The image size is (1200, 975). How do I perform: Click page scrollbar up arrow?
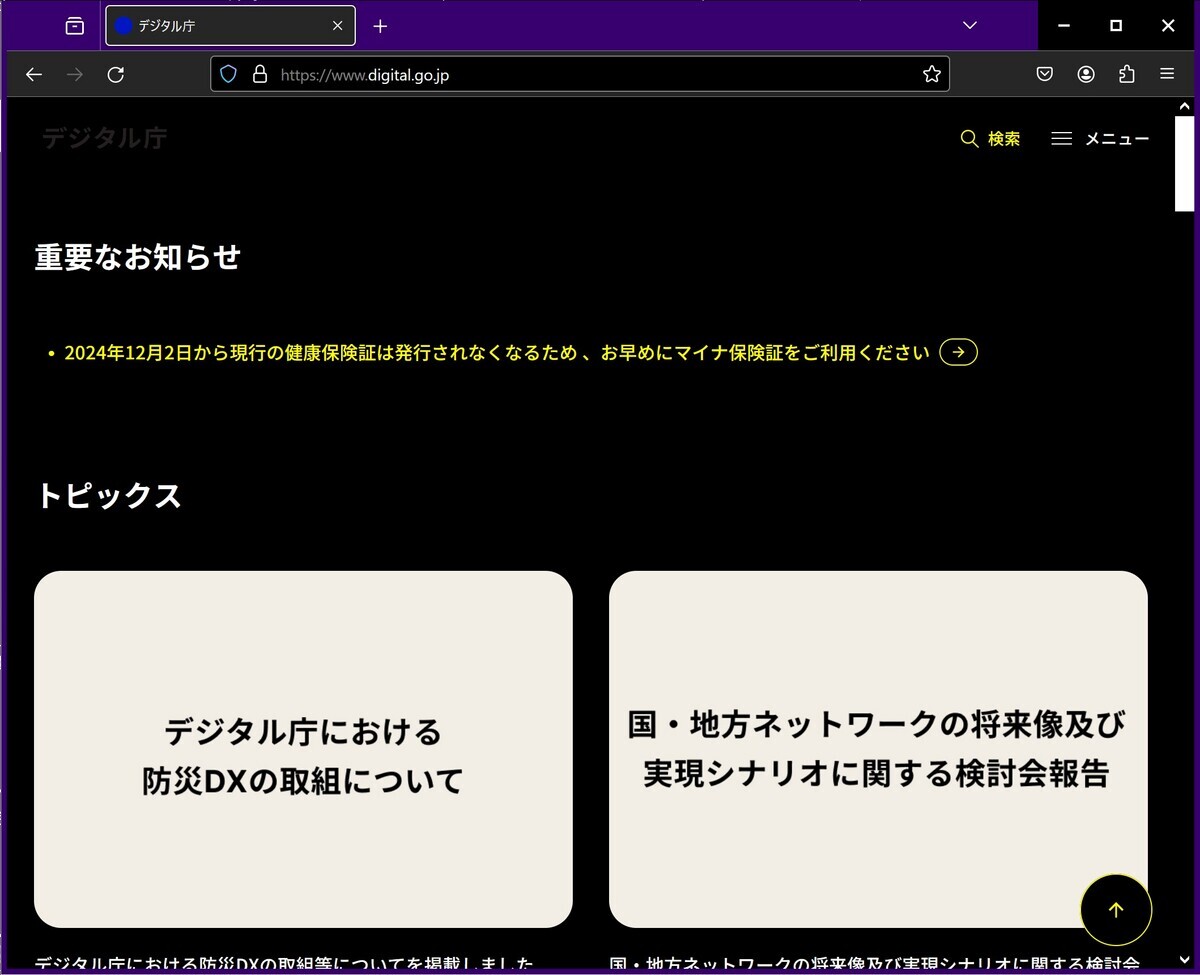click(x=1185, y=107)
